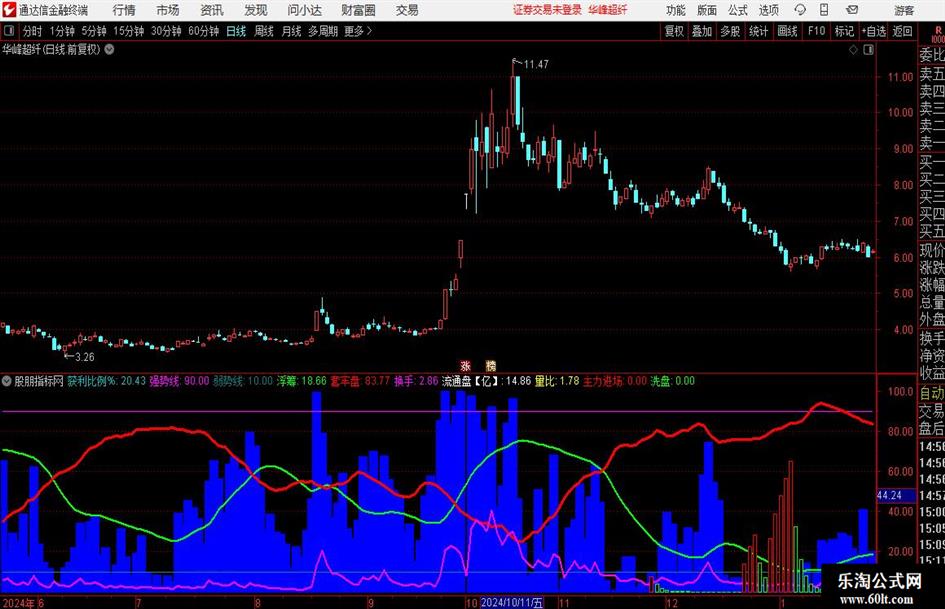The height and width of the screenshot is (609, 945).
Task: Switch to 月线 monthly period
Action: [291, 31]
